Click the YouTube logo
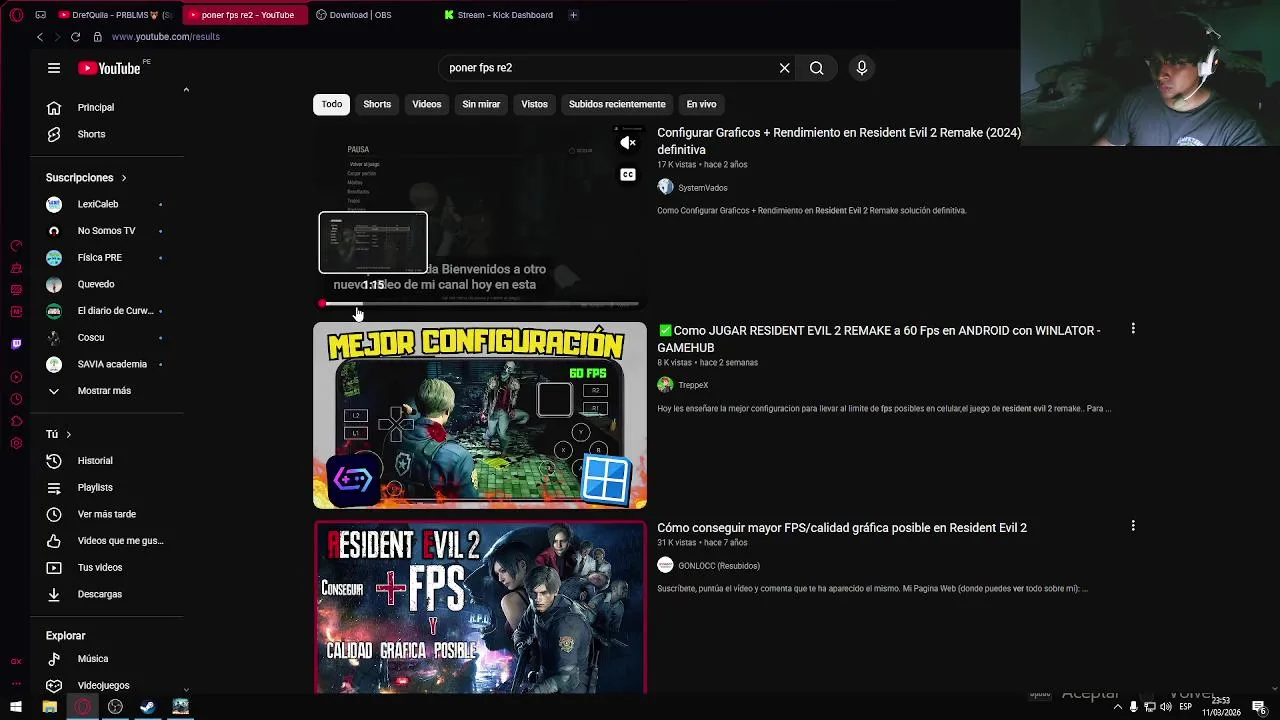This screenshot has width=1280, height=720. [x=109, y=68]
